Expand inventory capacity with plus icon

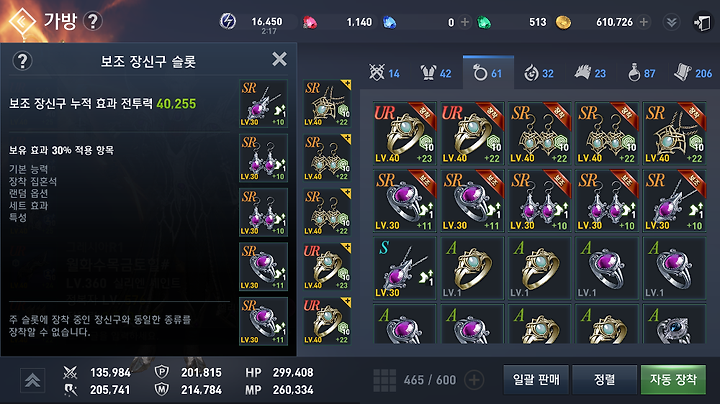click(x=474, y=380)
